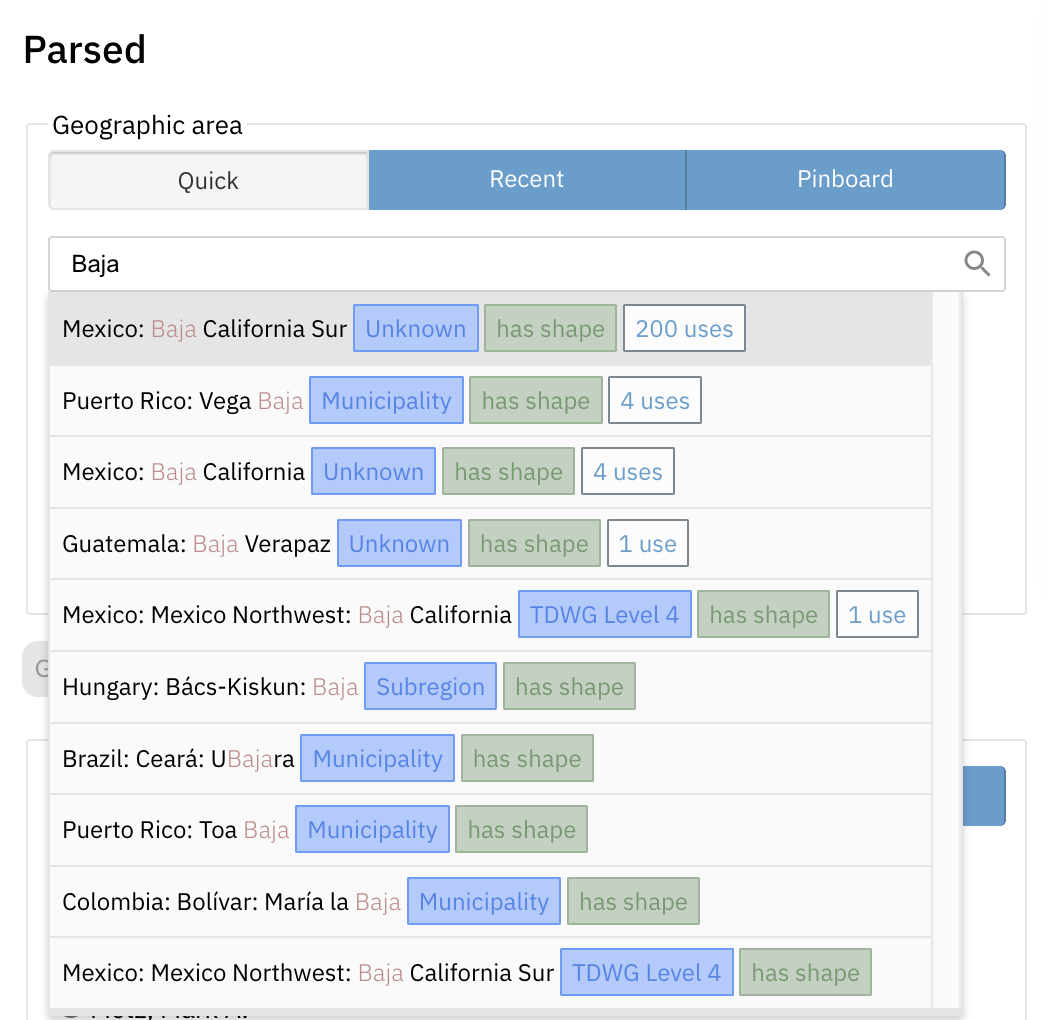Click the 1 use badge for Guatemala: Baja Verapaz

pyautogui.click(x=648, y=543)
